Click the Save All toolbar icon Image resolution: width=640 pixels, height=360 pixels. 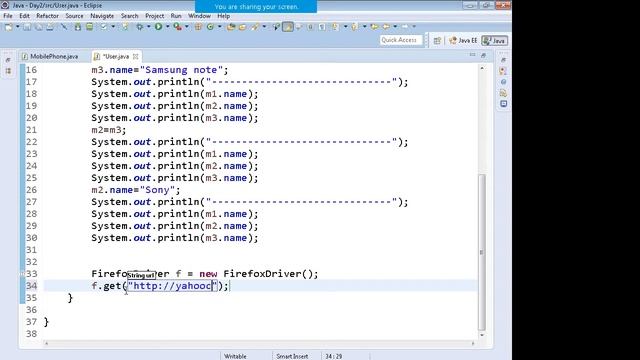(x=38, y=27)
